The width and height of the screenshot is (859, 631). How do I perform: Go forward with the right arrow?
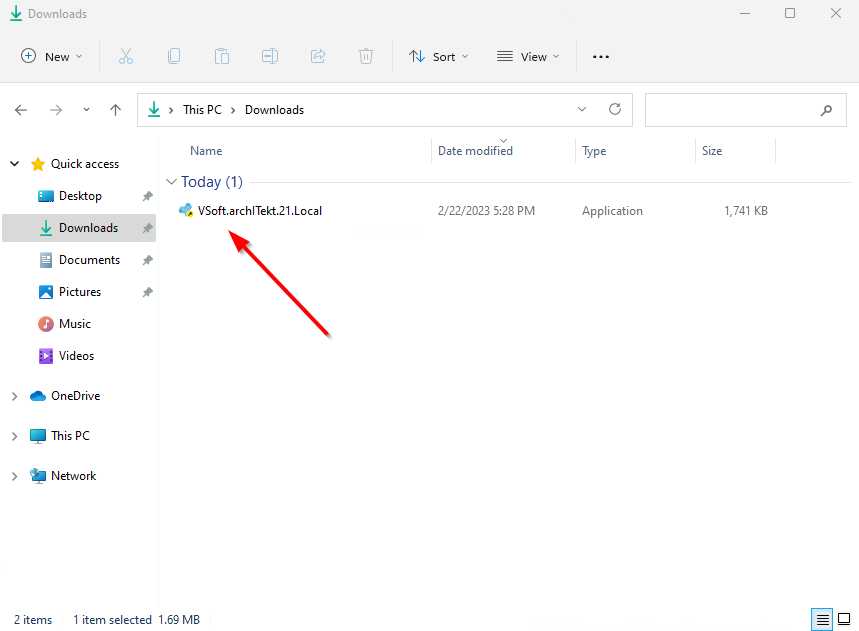[56, 110]
